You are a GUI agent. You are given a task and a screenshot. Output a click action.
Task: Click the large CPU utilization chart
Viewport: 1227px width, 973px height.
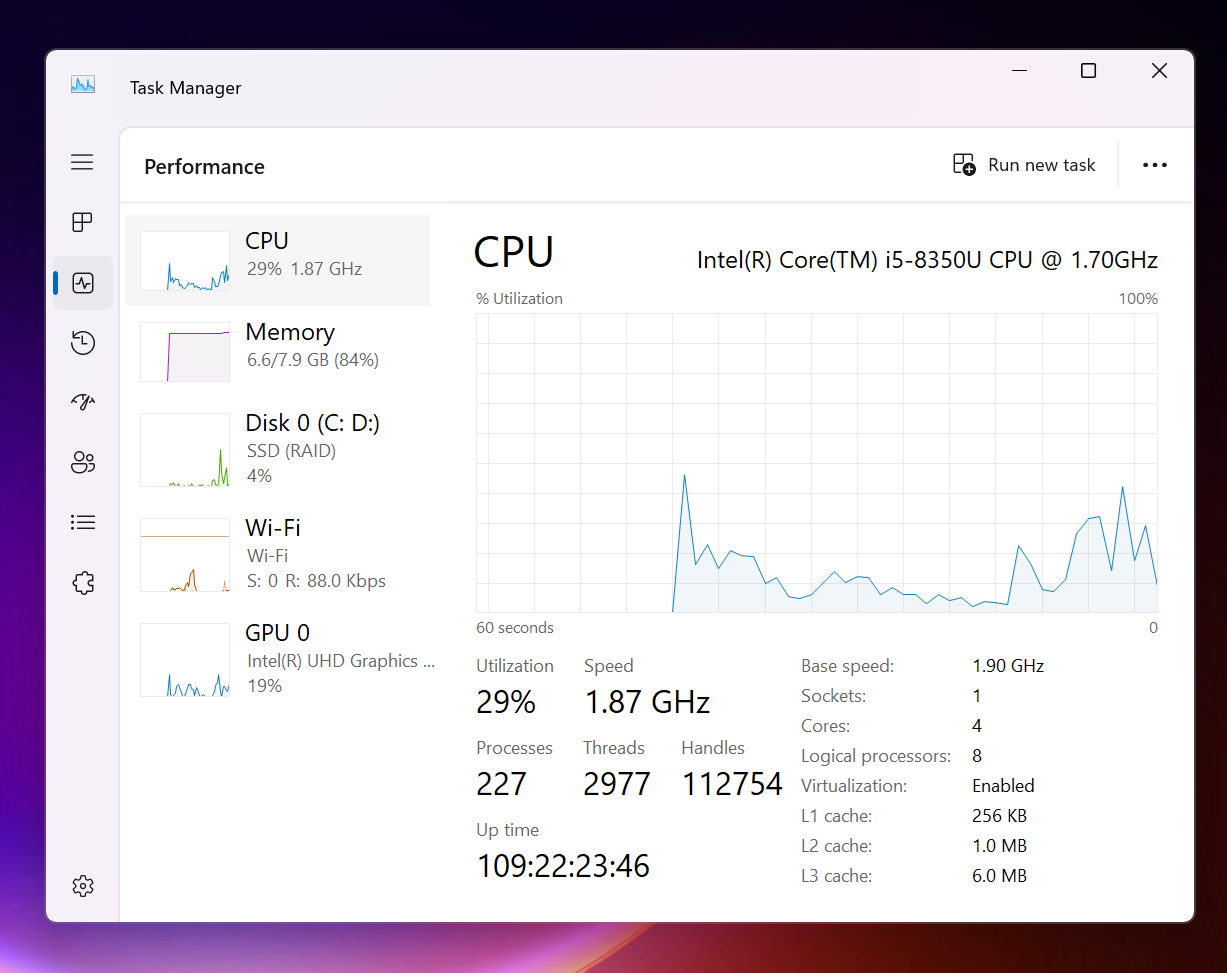pyautogui.click(x=816, y=462)
